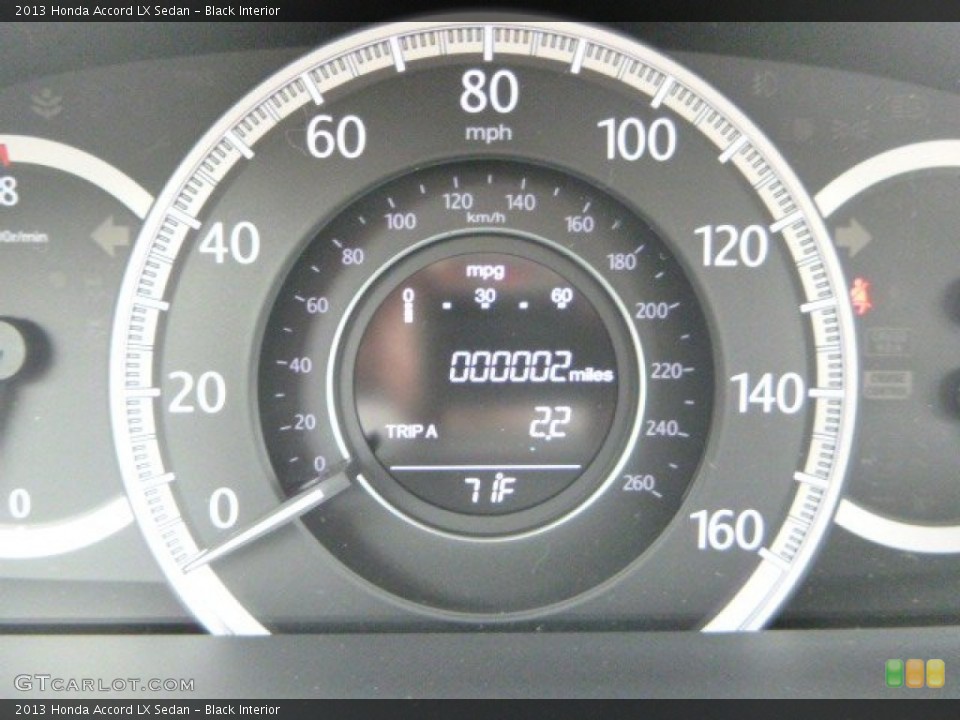
Task: Click the trip distance value 2.2
Action: (550, 422)
